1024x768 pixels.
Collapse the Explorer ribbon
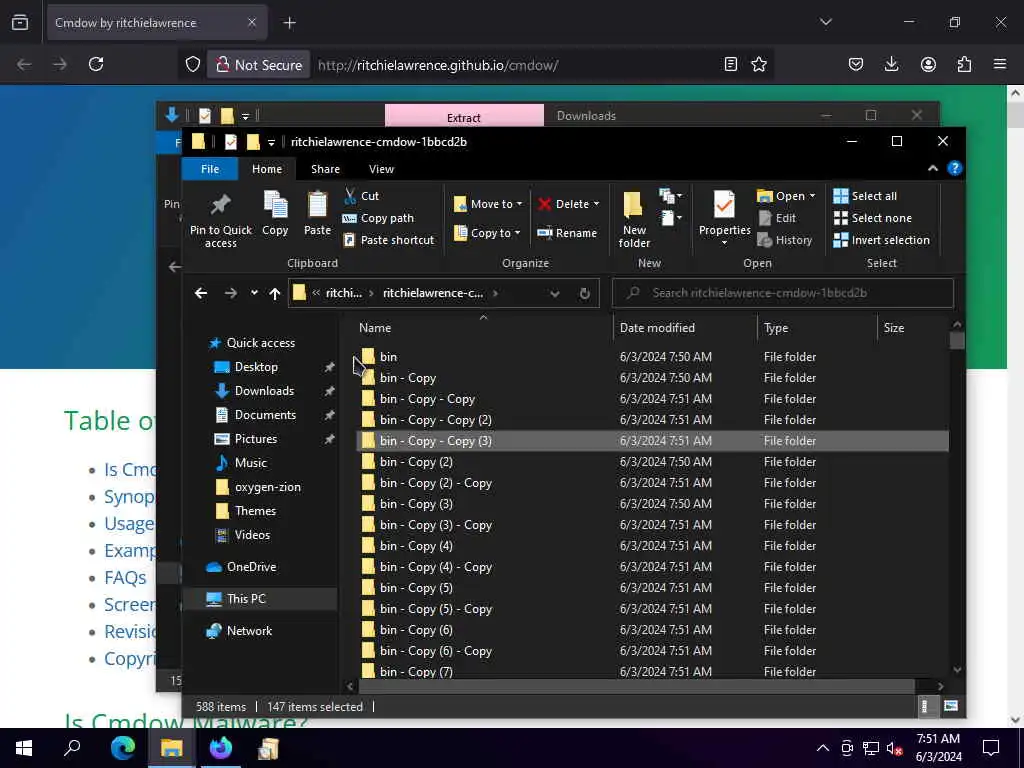933,168
